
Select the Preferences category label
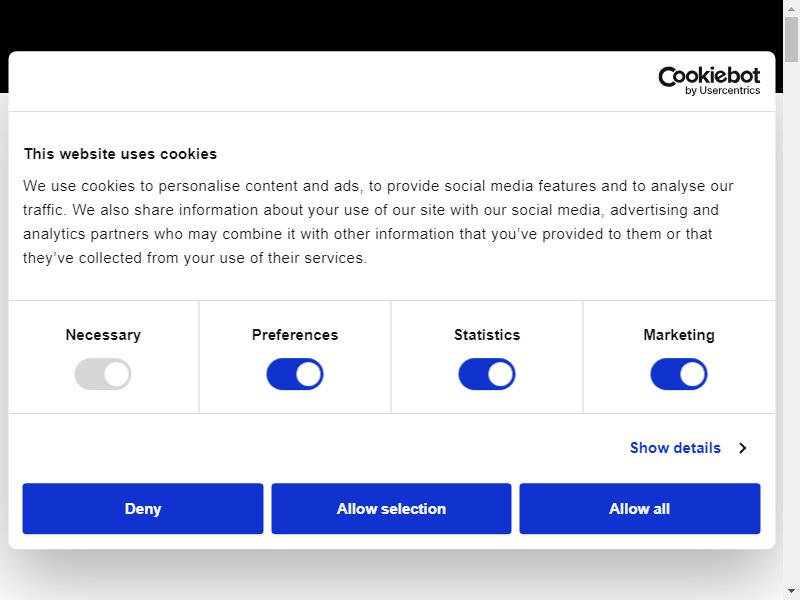[295, 335]
